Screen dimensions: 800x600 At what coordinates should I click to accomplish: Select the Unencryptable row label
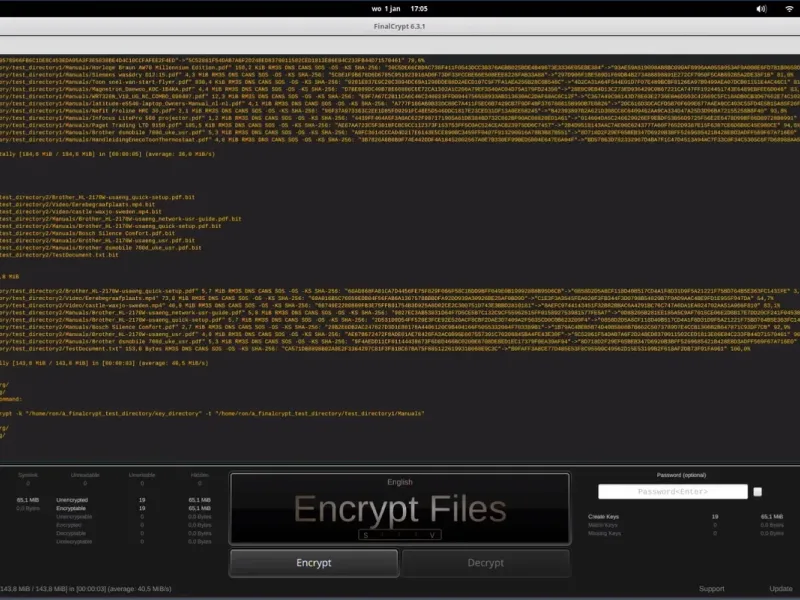tap(74, 517)
